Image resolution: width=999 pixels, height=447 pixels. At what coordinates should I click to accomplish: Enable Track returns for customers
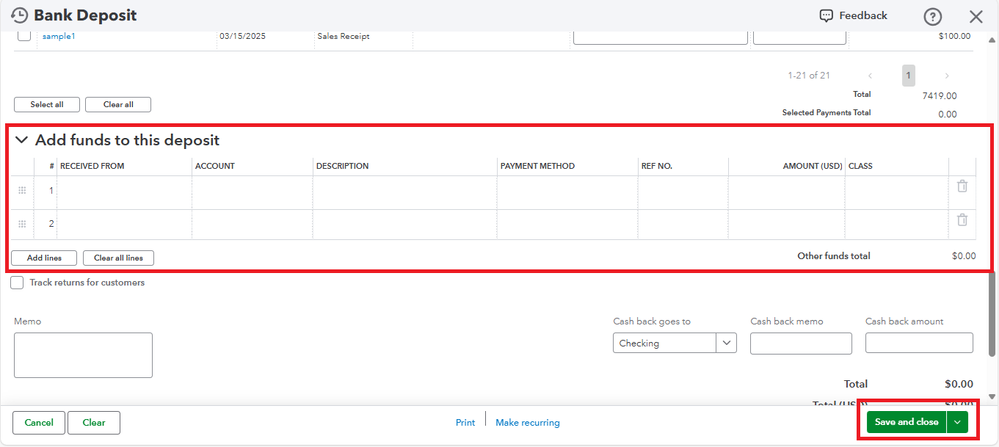[x=17, y=283]
